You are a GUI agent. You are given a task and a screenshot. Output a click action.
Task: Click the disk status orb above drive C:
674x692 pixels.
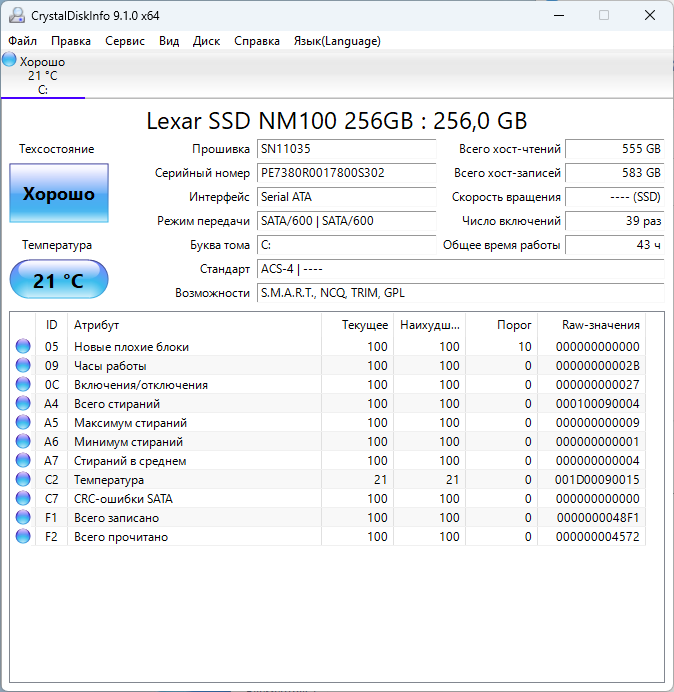click(10, 60)
